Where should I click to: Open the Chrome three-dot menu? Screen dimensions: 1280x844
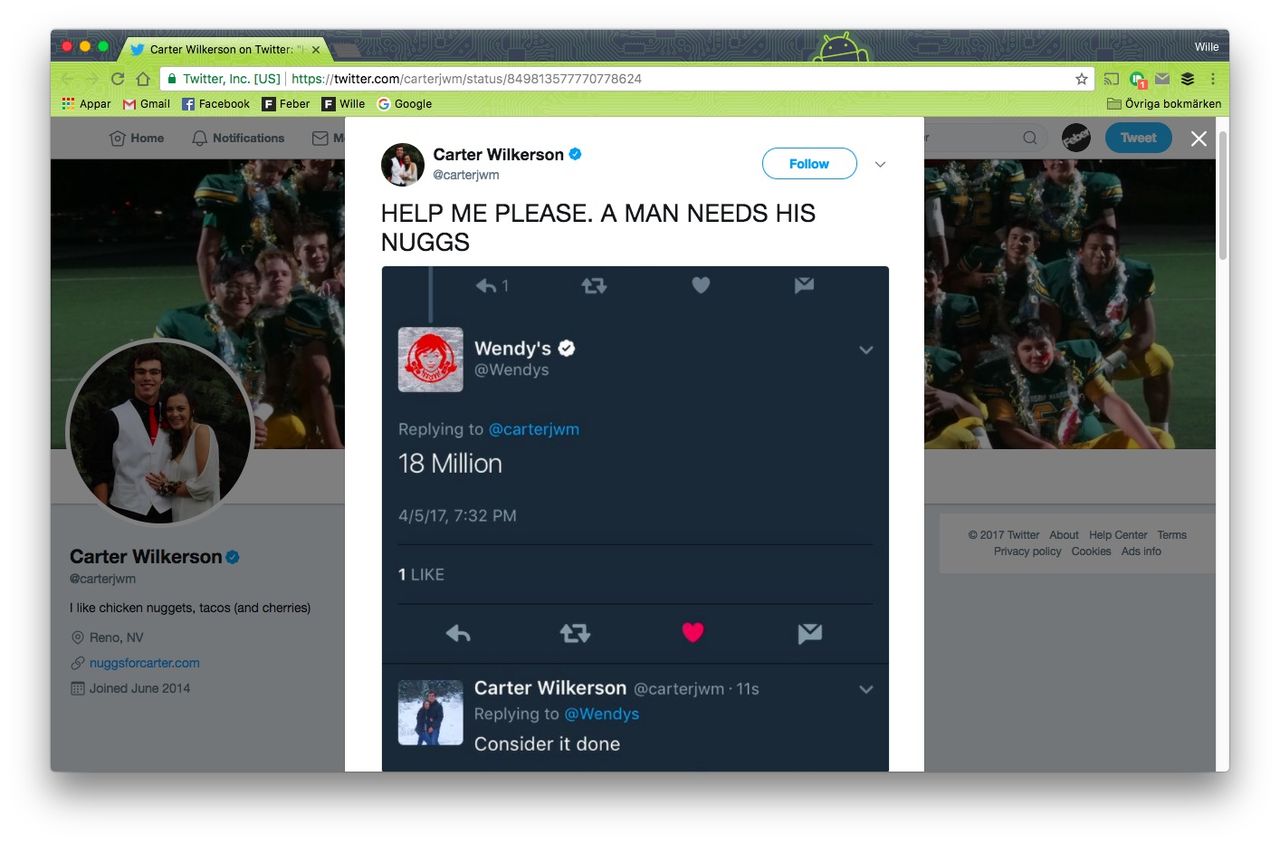coord(1212,79)
